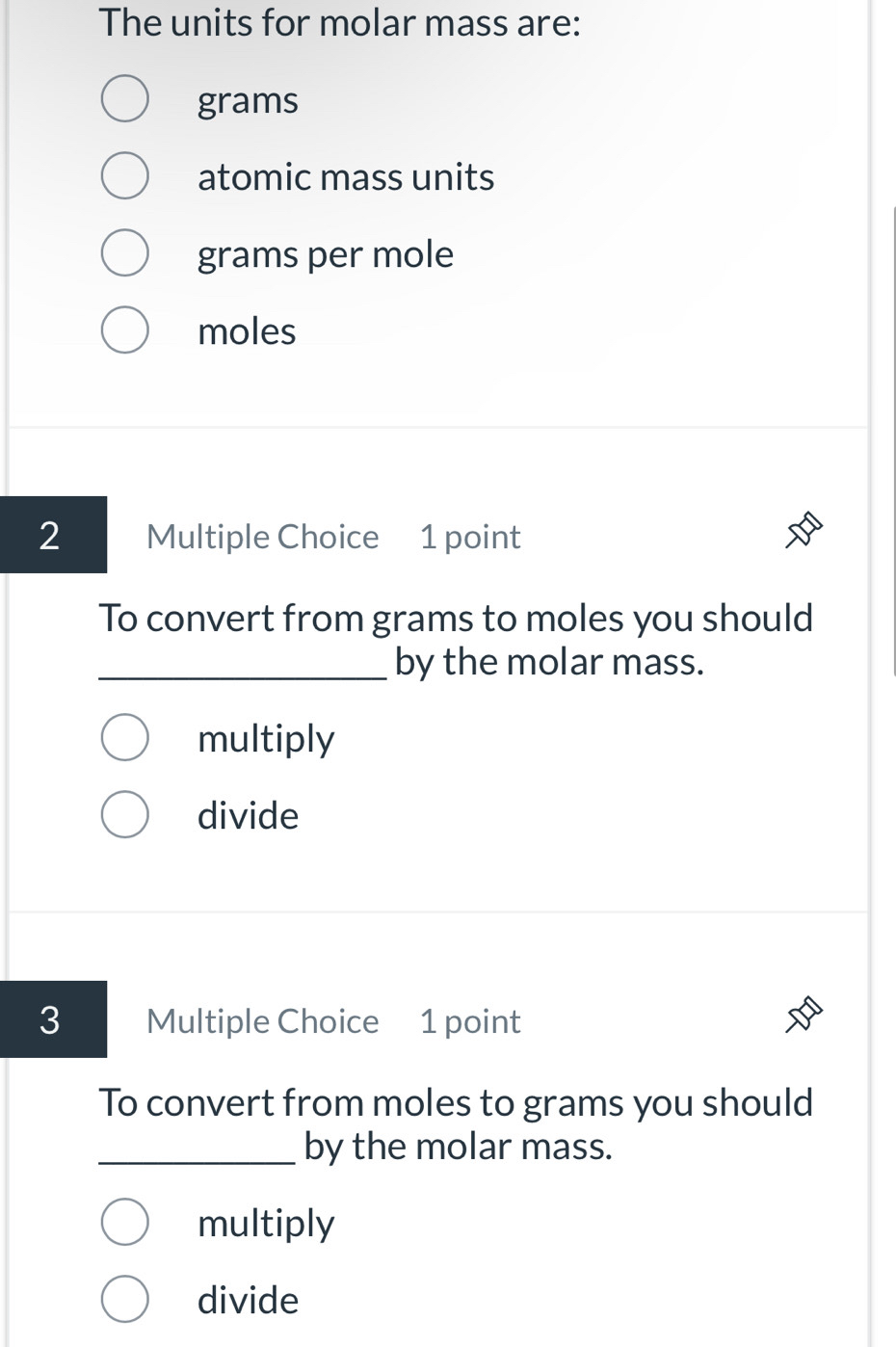Click the '1 point' label for question 2

469,536
